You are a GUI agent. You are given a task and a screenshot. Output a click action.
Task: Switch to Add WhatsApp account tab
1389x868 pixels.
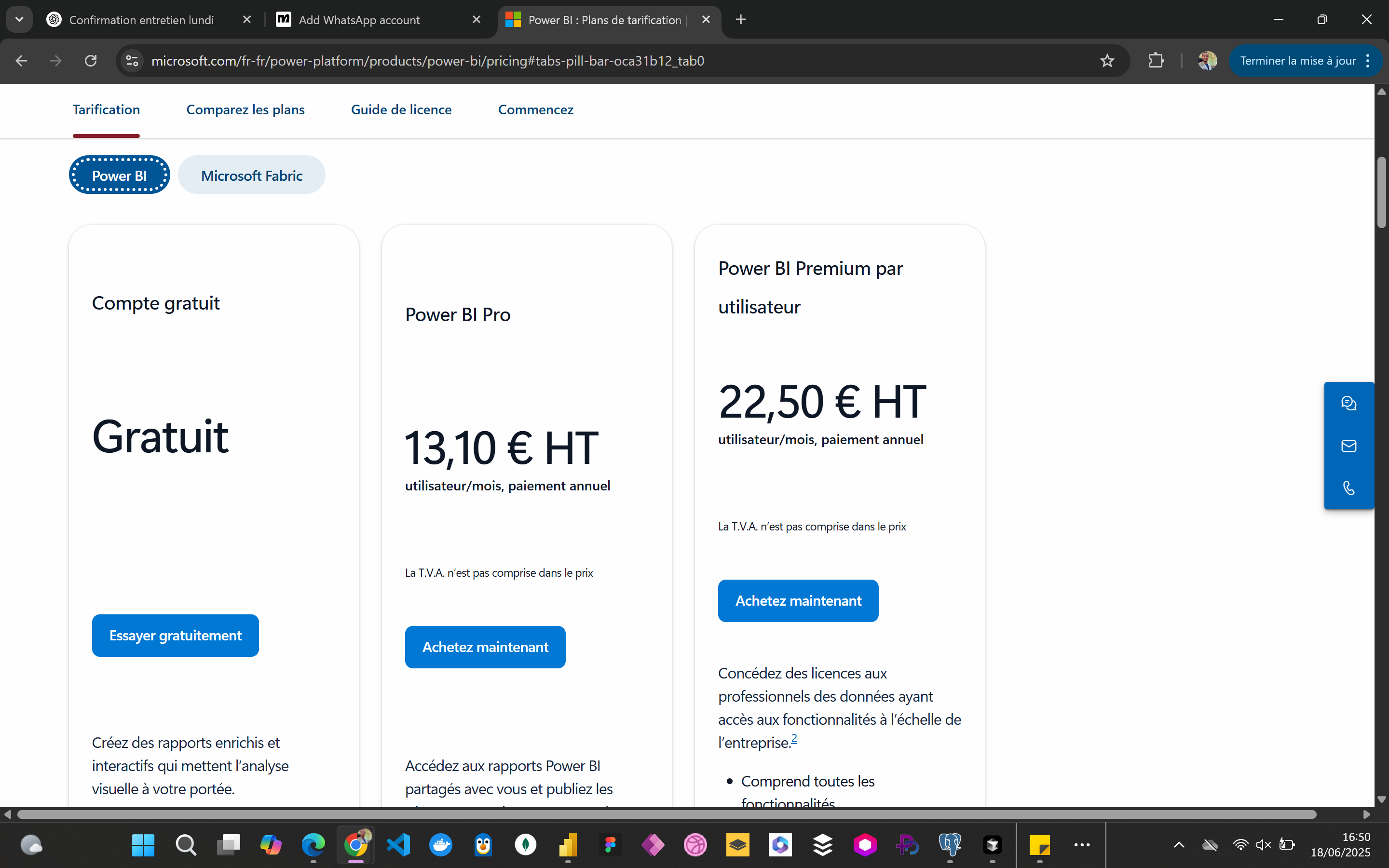coord(359,20)
